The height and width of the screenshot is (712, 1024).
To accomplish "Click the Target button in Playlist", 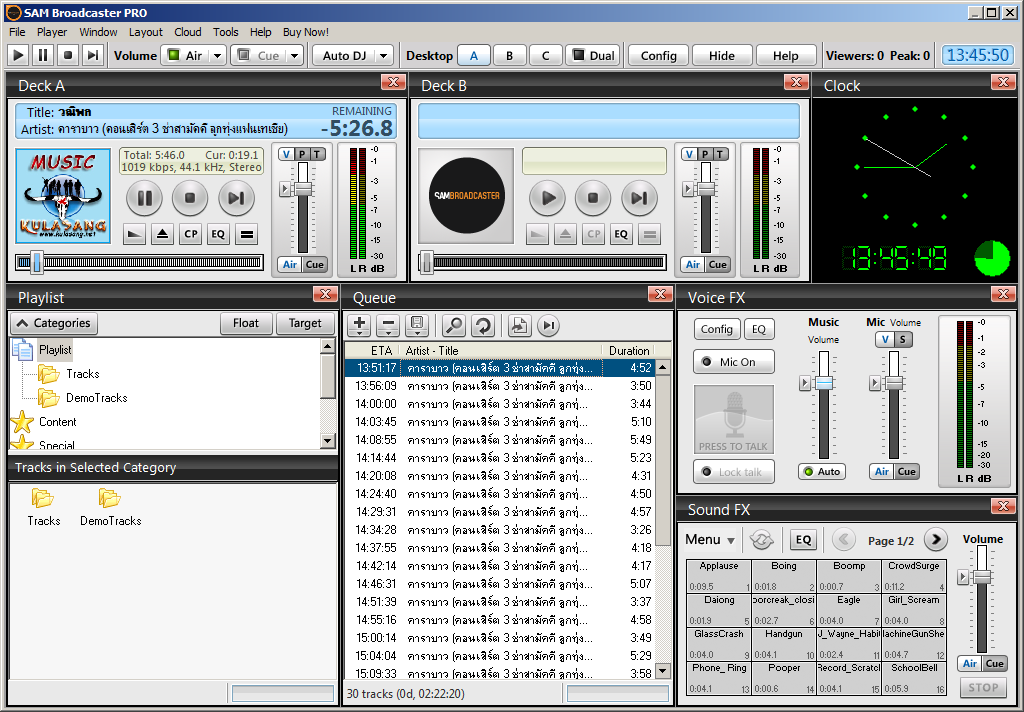I will [305, 323].
